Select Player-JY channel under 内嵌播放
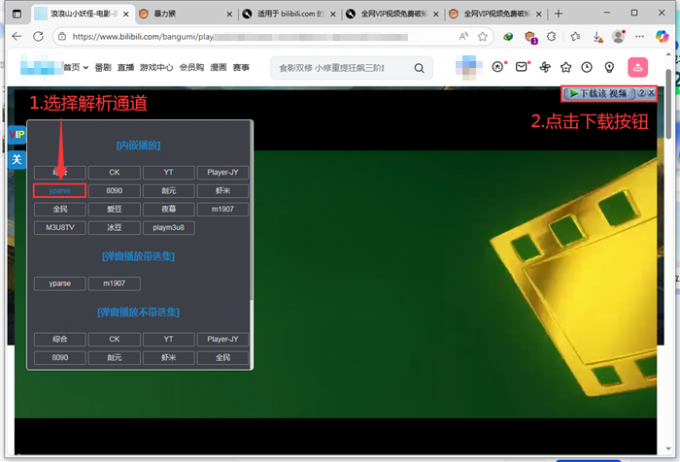Viewport: 680px width, 462px height. [x=223, y=172]
